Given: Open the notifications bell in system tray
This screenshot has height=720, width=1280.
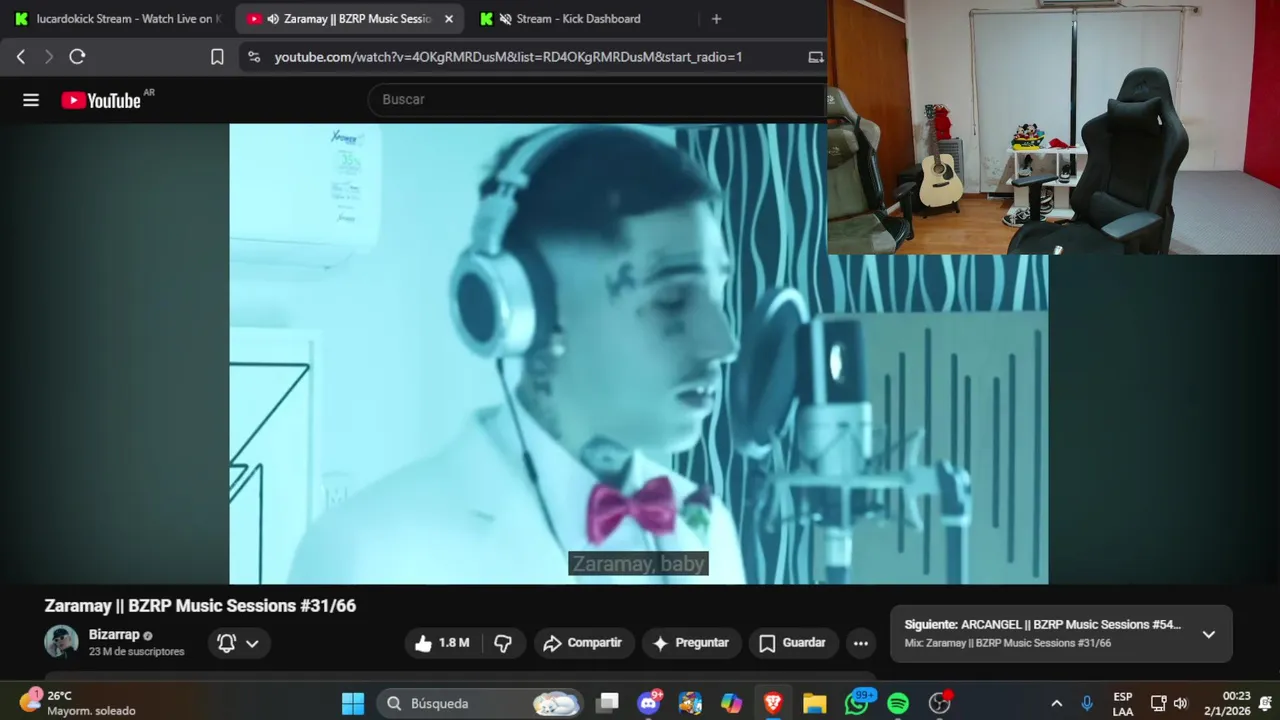Looking at the screenshot, I should 1266,704.
